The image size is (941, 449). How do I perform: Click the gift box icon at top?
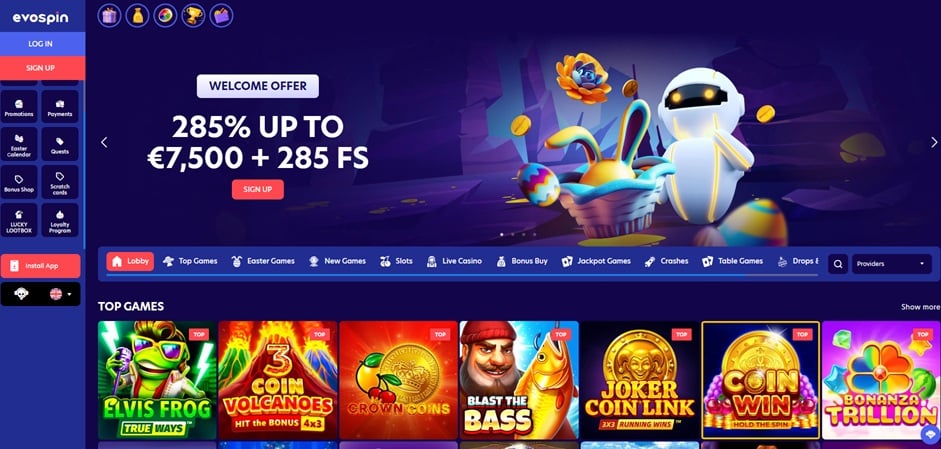[x=109, y=16]
